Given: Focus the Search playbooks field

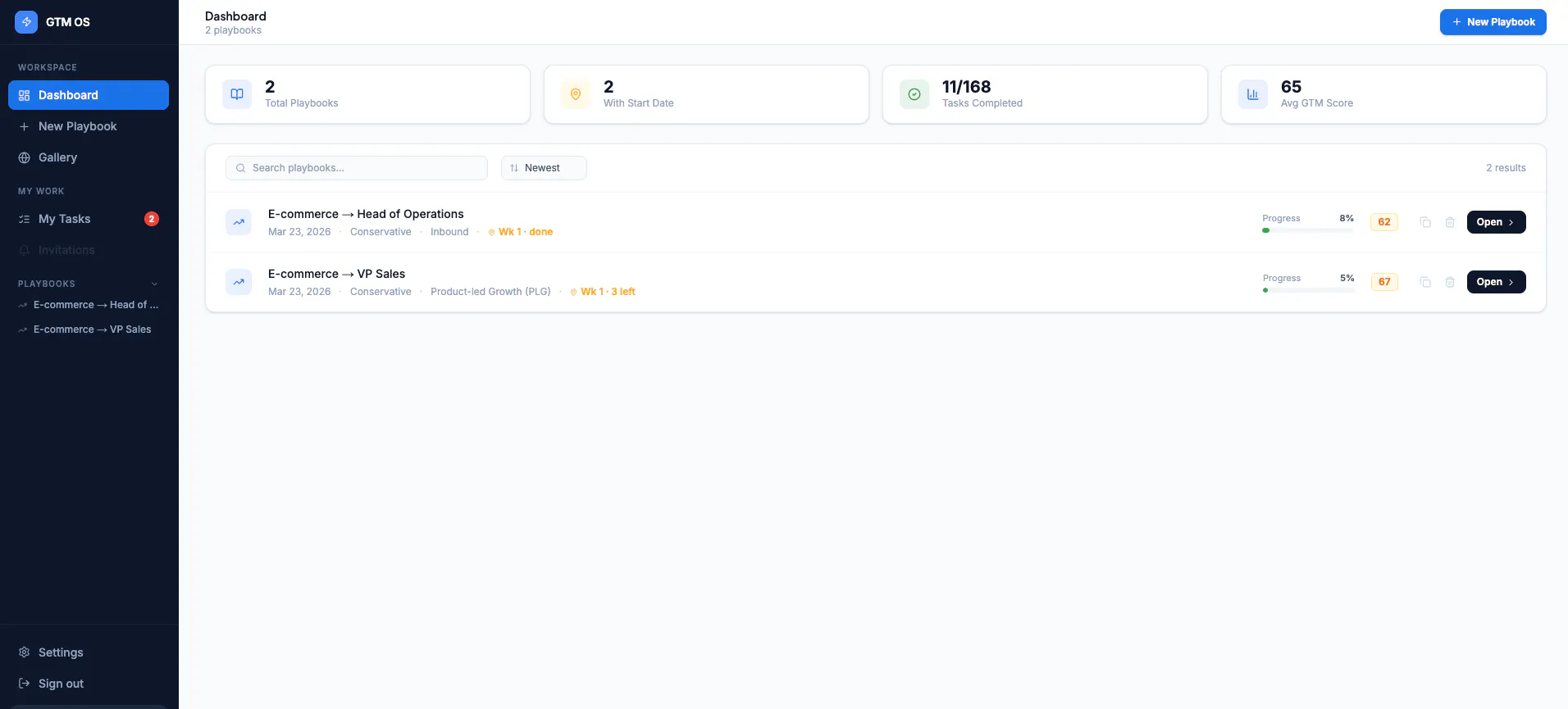Looking at the screenshot, I should [357, 168].
